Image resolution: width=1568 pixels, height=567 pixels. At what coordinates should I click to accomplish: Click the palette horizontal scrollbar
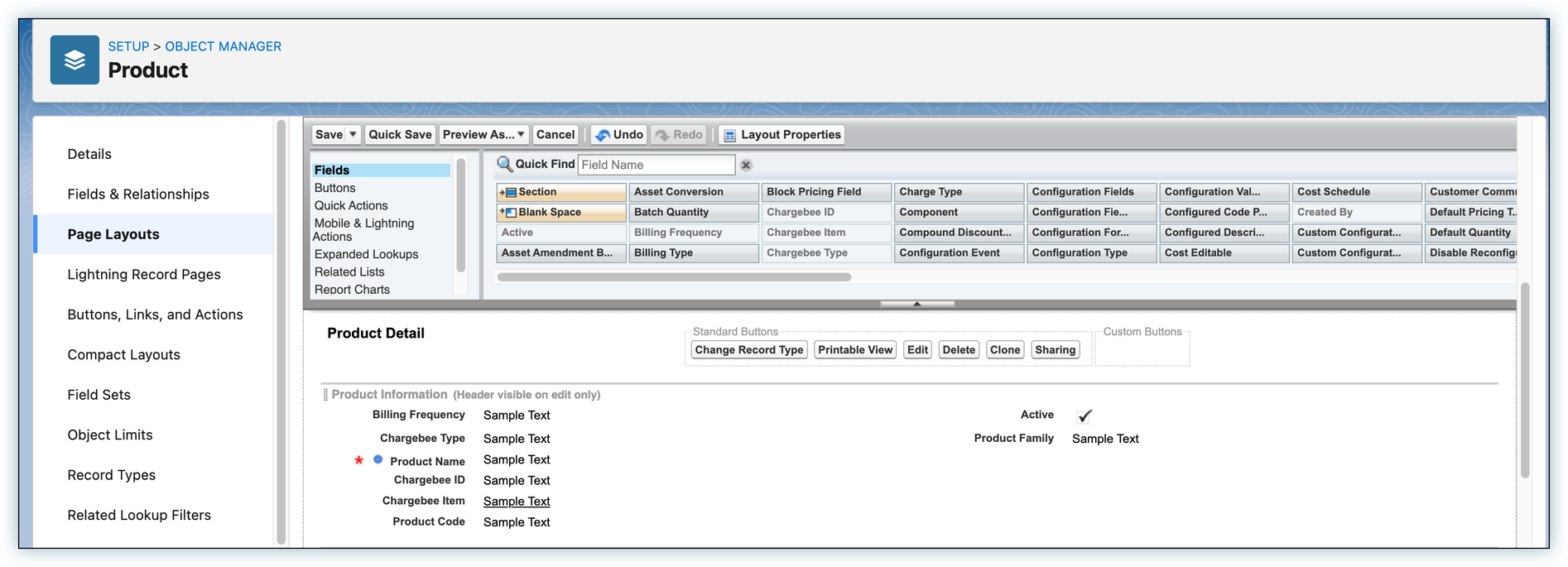click(x=674, y=277)
